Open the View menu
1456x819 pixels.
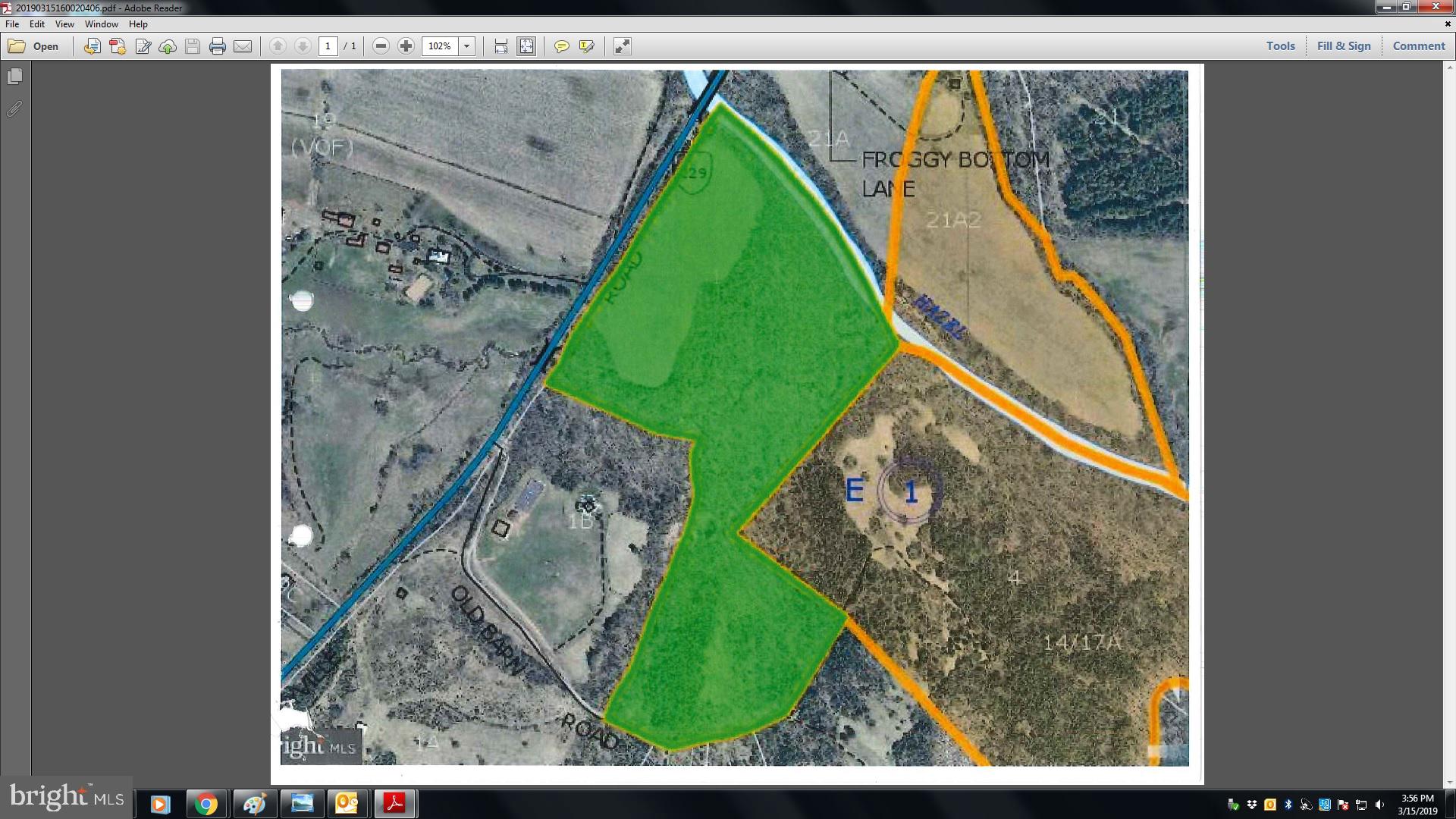(64, 24)
